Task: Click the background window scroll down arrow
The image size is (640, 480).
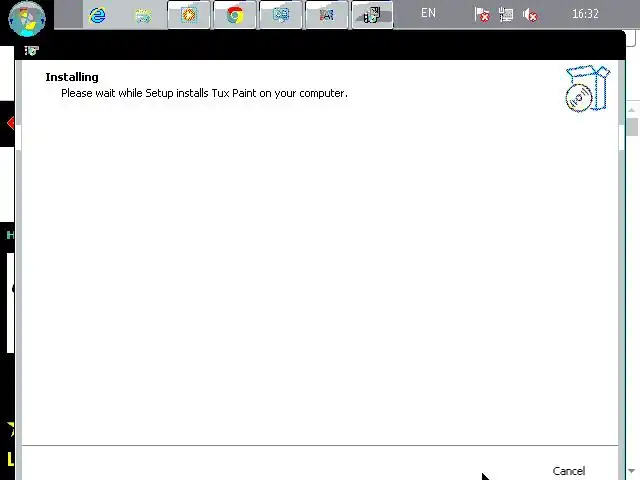Action: click(x=632, y=471)
